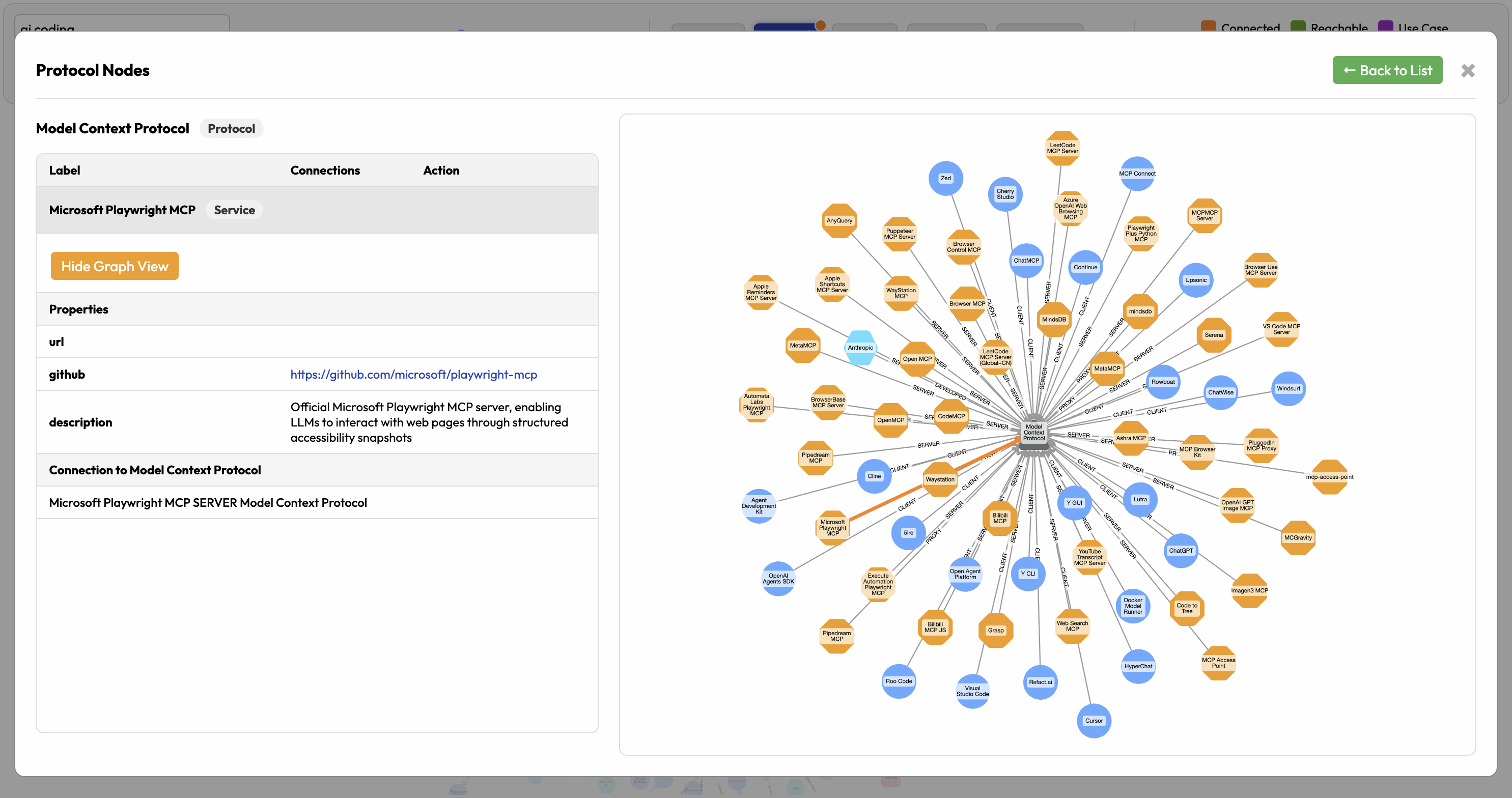Click the mcp-access-point node

1329,477
